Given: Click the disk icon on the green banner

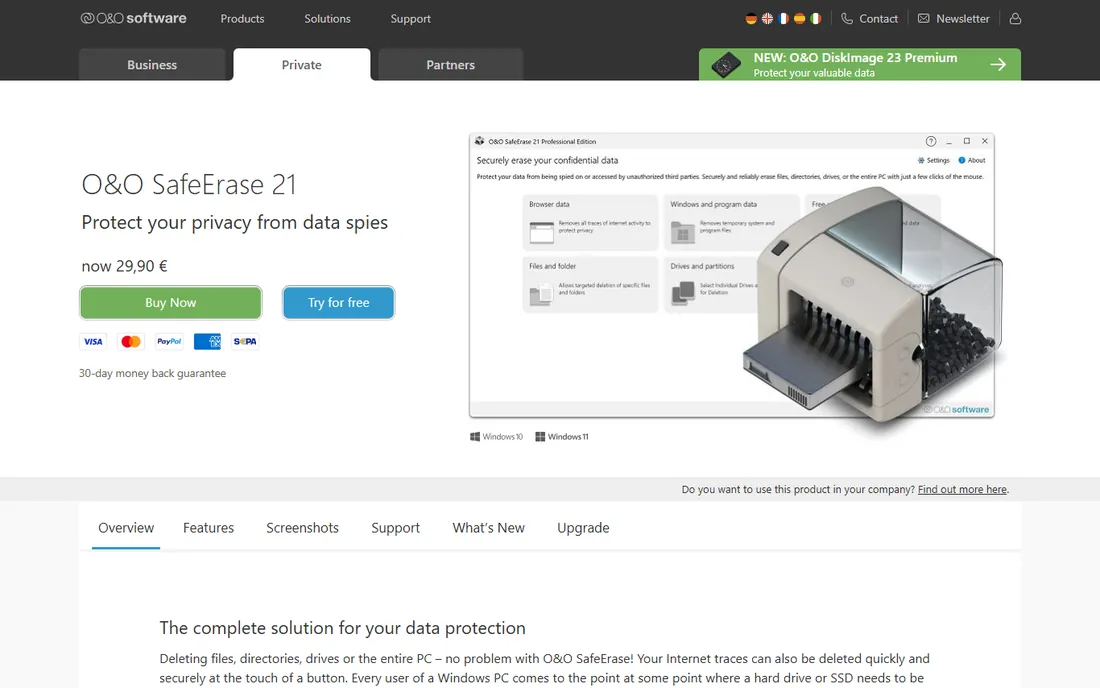Looking at the screenshot, I should click(x=725, y=65).
